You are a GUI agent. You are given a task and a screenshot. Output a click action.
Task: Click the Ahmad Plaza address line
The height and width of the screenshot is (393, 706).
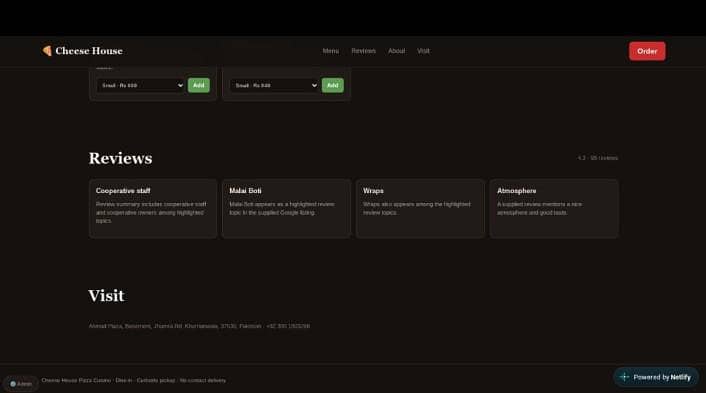click(x=199, y=326)
